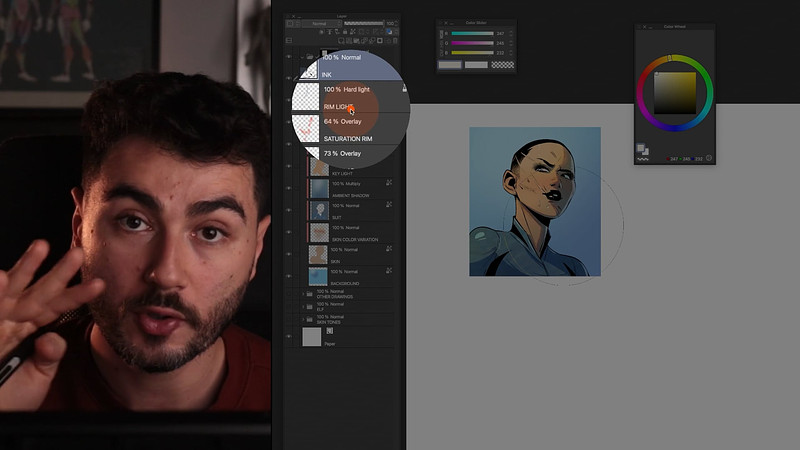Open the blending mode dropdown showing Normal
The height and width of the screenshot is (450, 800).
[321, 23]
